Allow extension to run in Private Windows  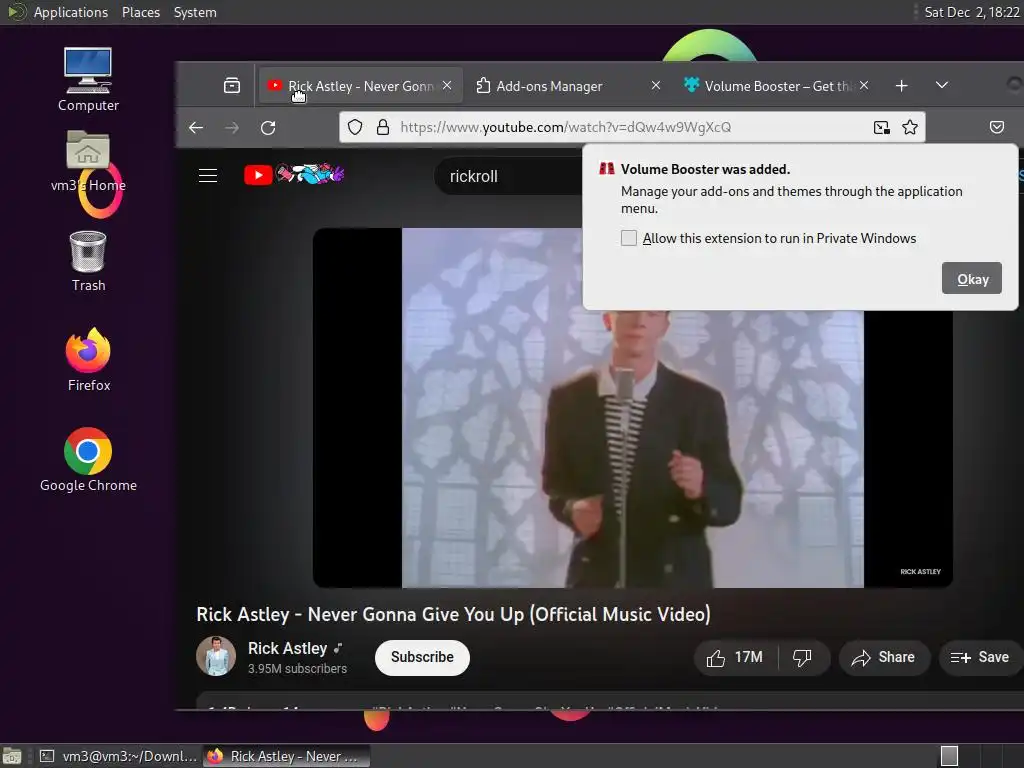click(x=629, y=238)
